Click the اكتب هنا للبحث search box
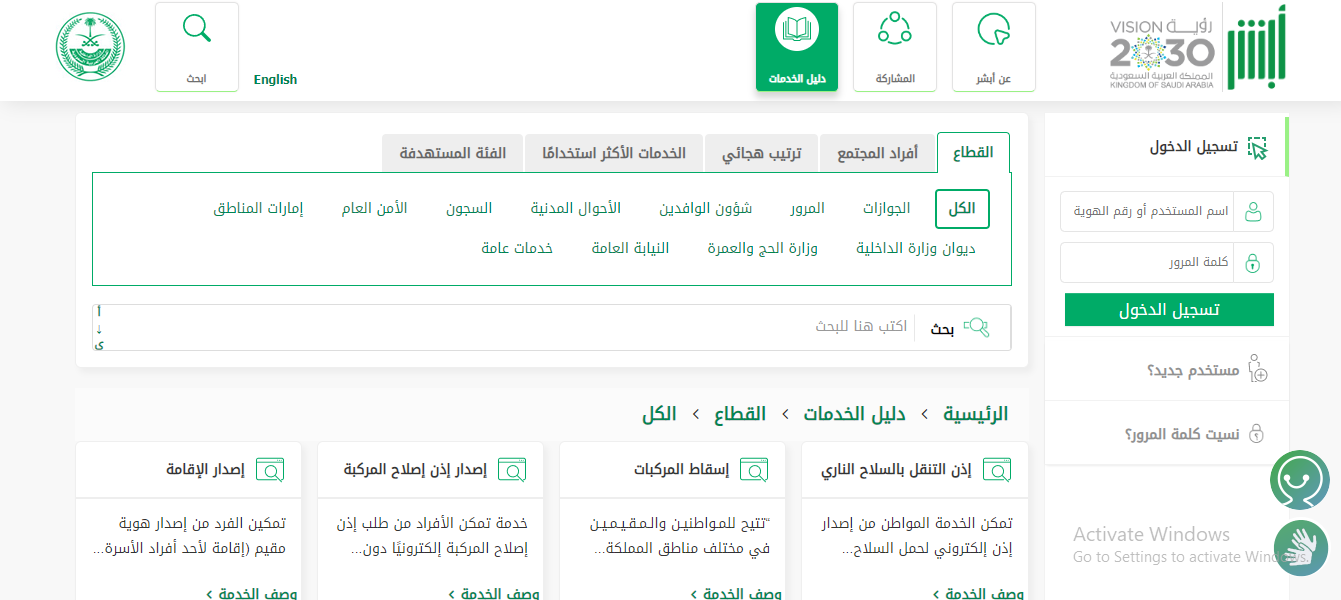Screen dimensions: 1341x600 (x=510, y=327)
